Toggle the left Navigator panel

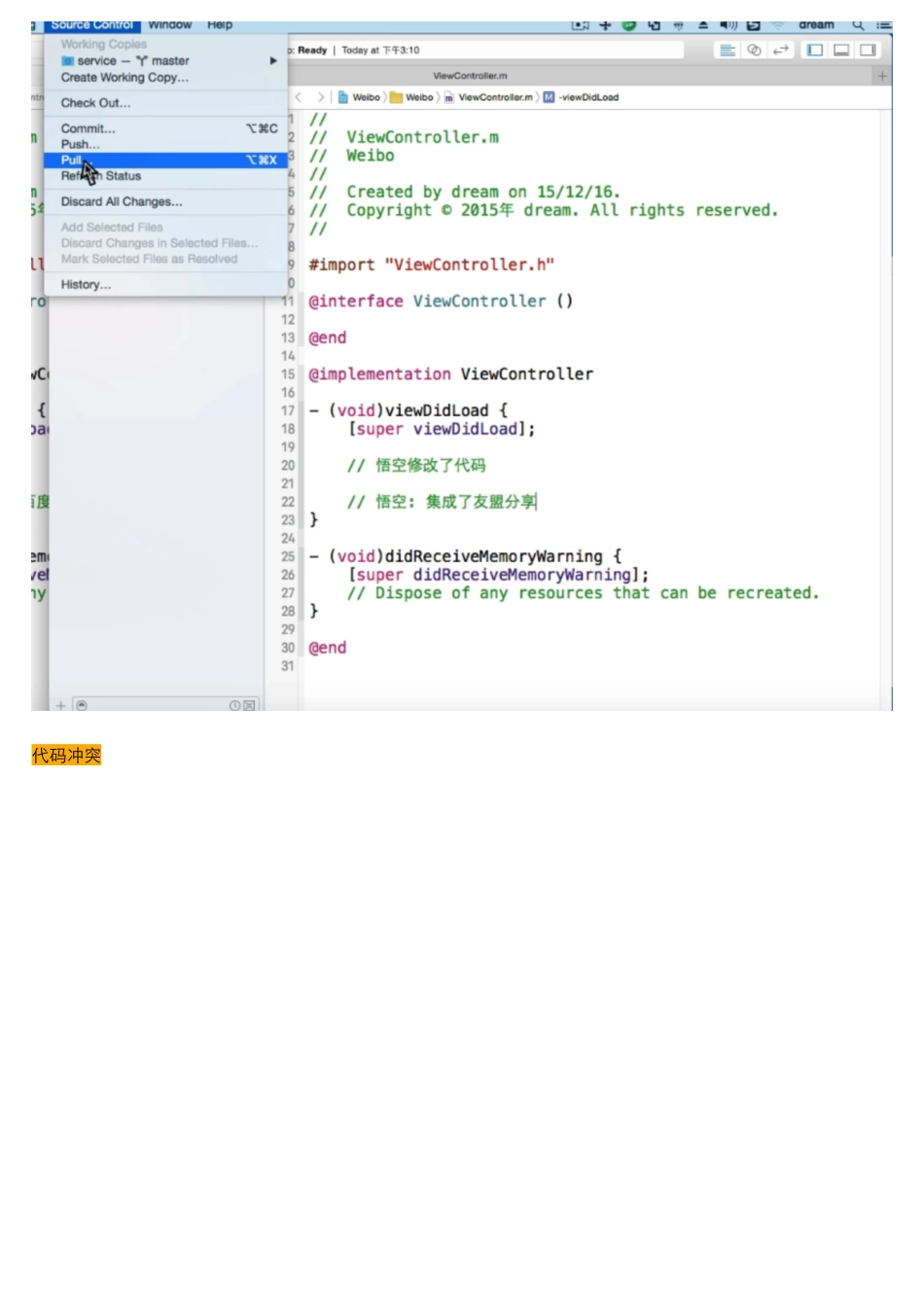[815, 51]
